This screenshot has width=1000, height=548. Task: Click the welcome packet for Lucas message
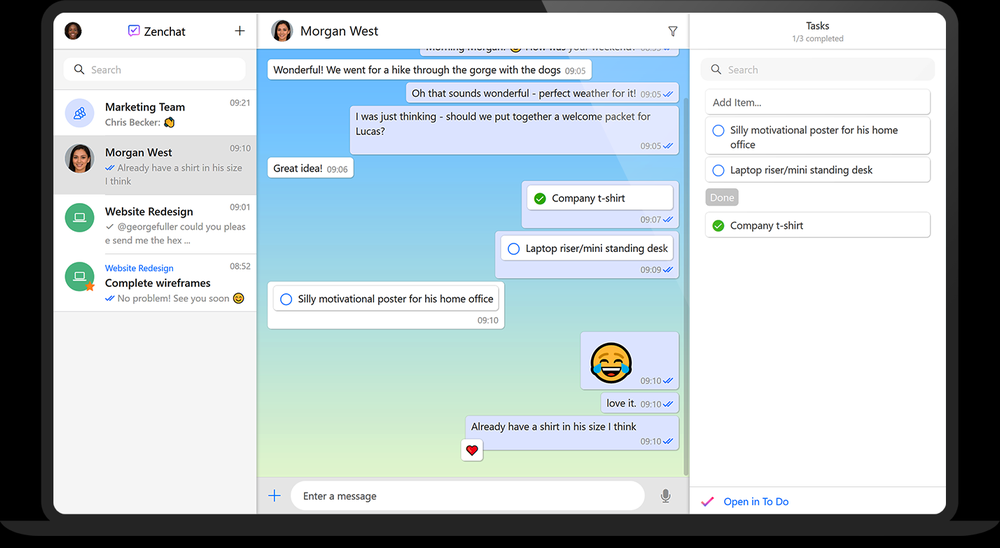coord(514,130)
